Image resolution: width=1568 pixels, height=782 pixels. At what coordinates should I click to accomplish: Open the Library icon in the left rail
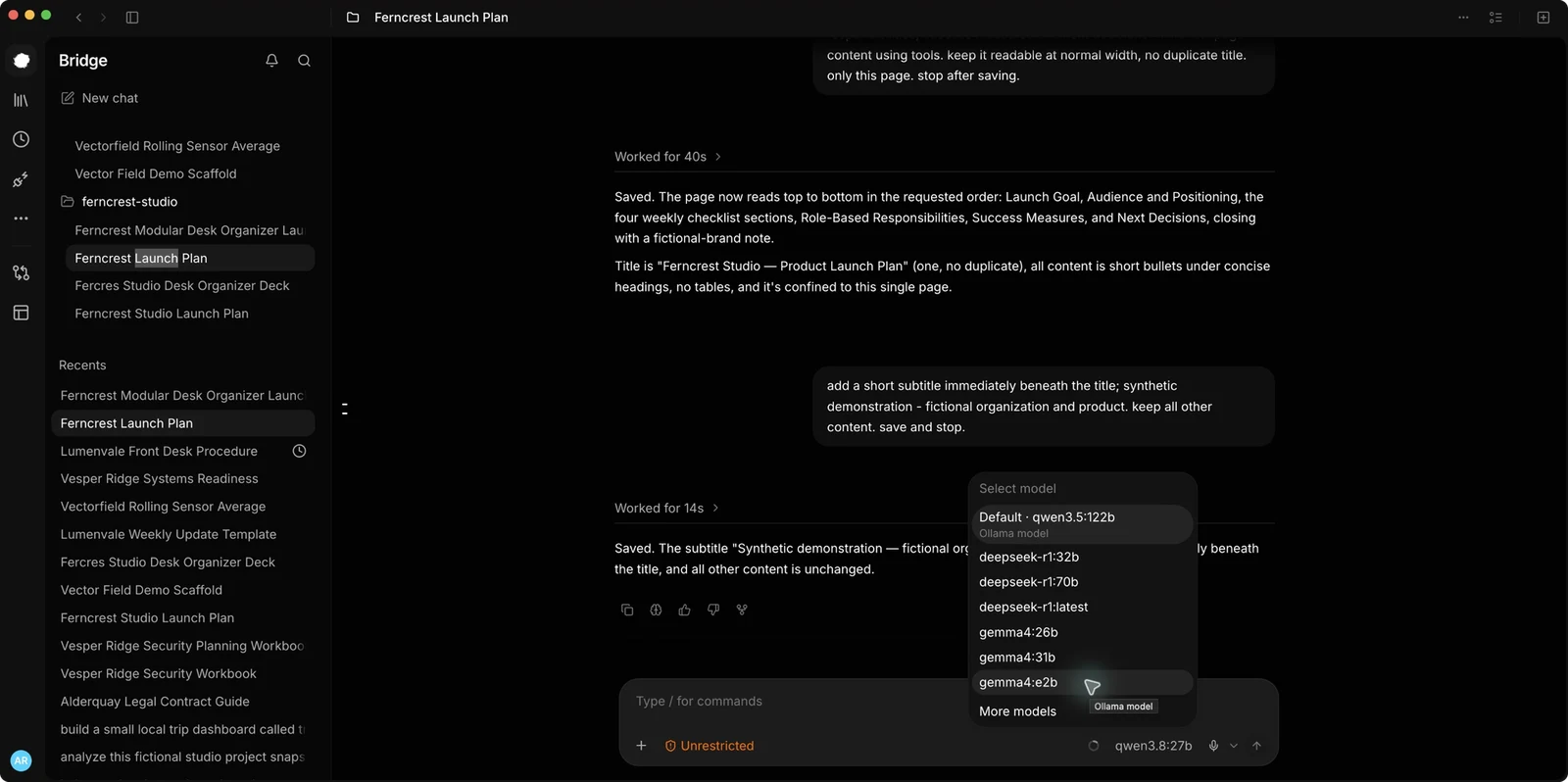pos(21,100)
